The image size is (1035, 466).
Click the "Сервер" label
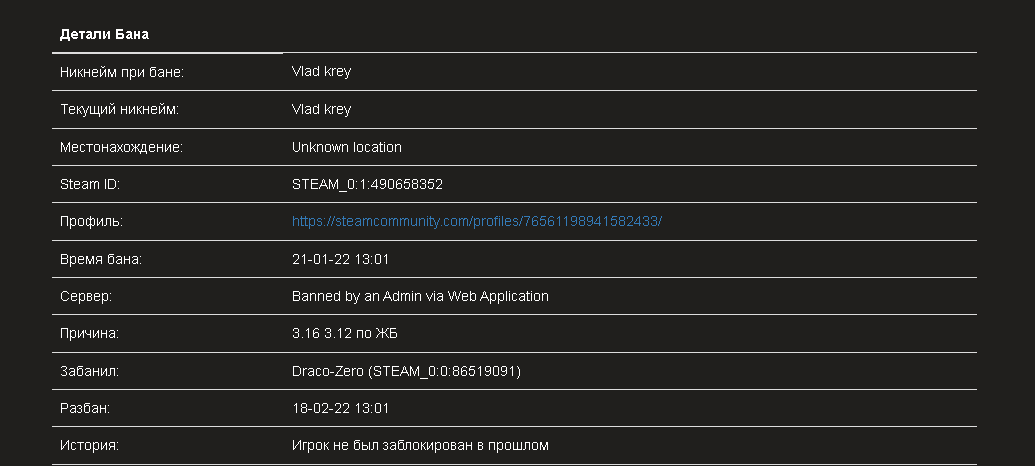[86, 296]
